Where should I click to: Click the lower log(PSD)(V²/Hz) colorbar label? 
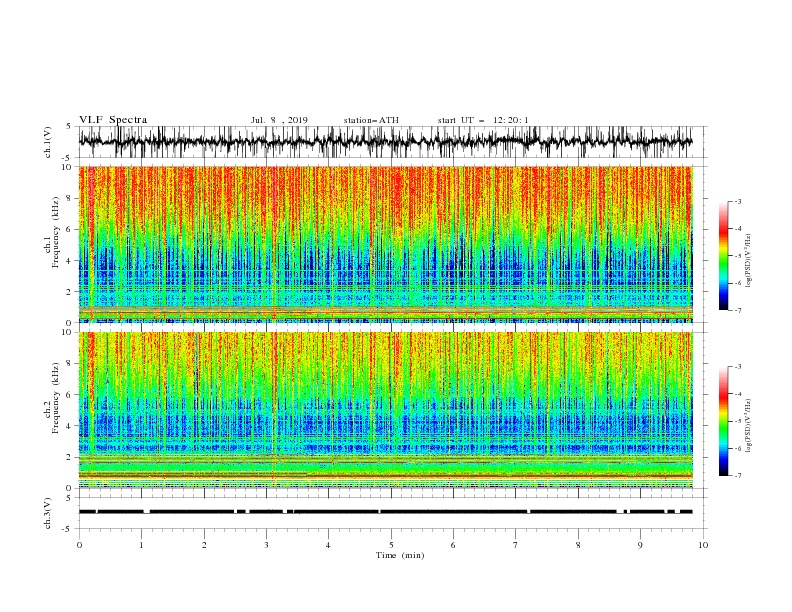(x=749, y=426)
